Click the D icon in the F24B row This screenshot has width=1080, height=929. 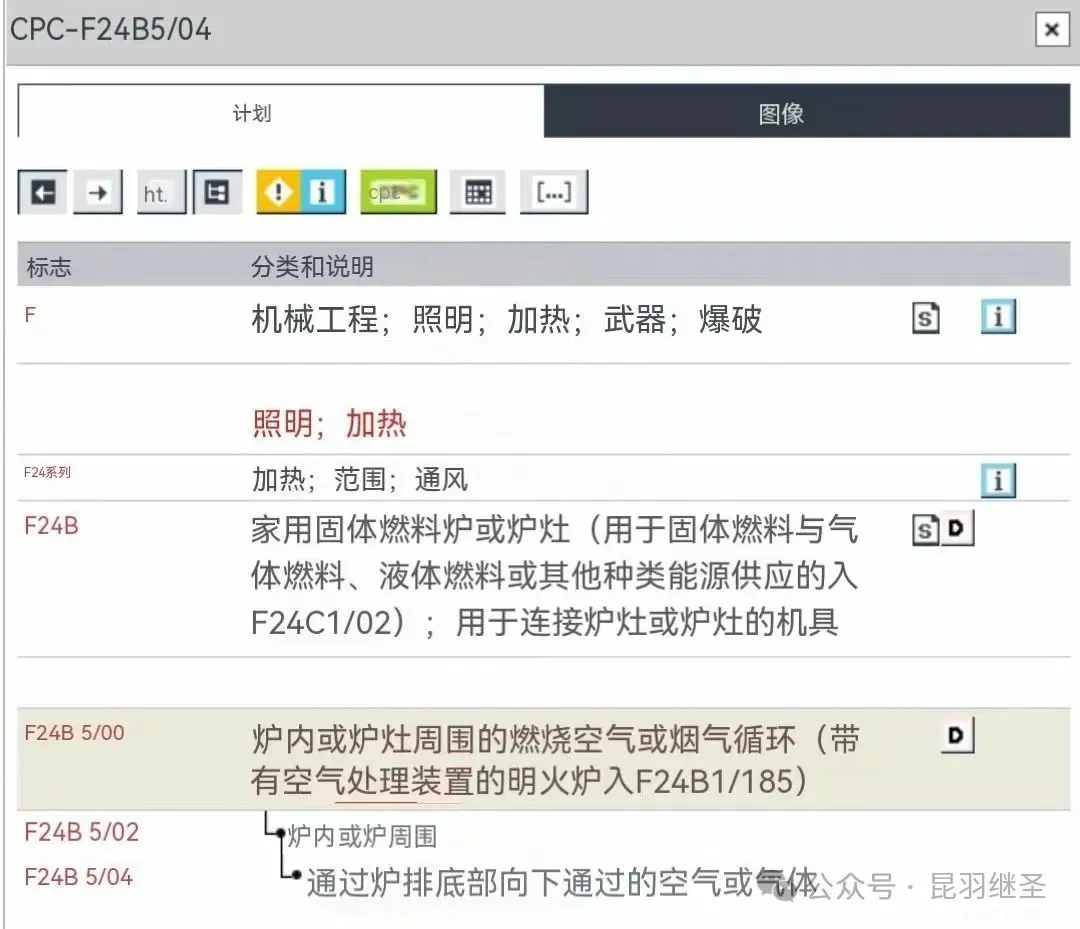tap(958, 529)
